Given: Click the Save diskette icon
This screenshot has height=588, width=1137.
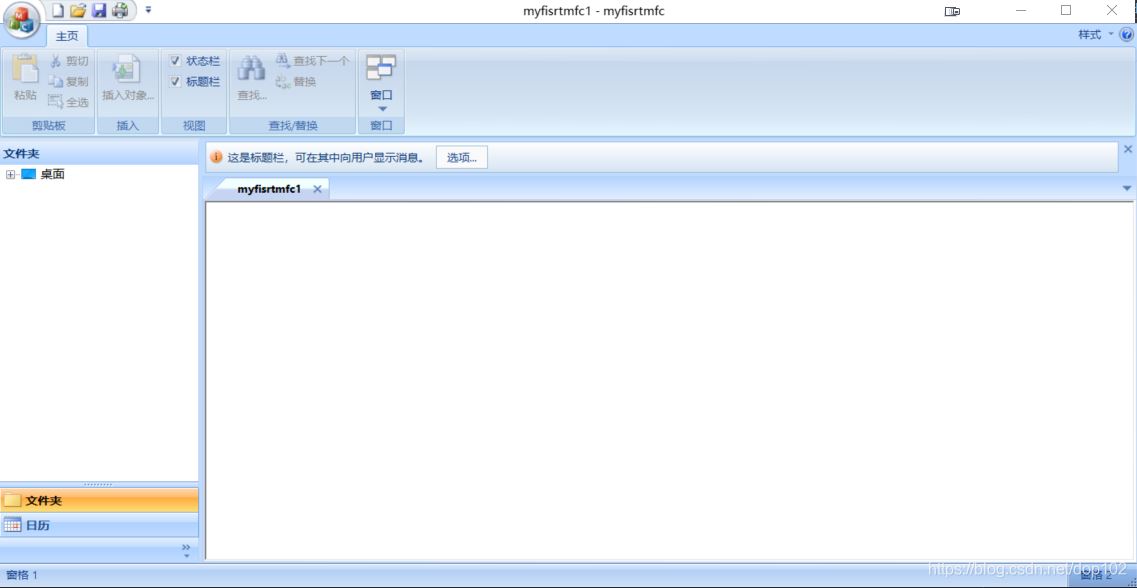Looking at the screenshot, I should click(99, 10).
